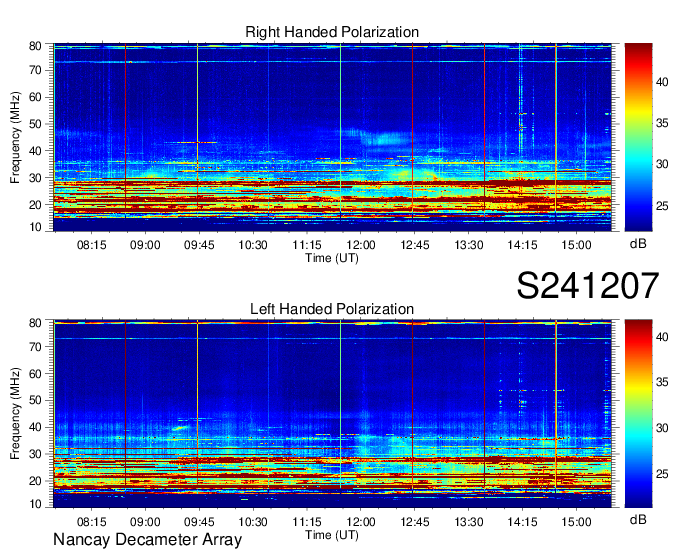Click the dB unit label of Right Handed color bar
Viewport: 680px width, 552px height.
[x=638, y=244]
